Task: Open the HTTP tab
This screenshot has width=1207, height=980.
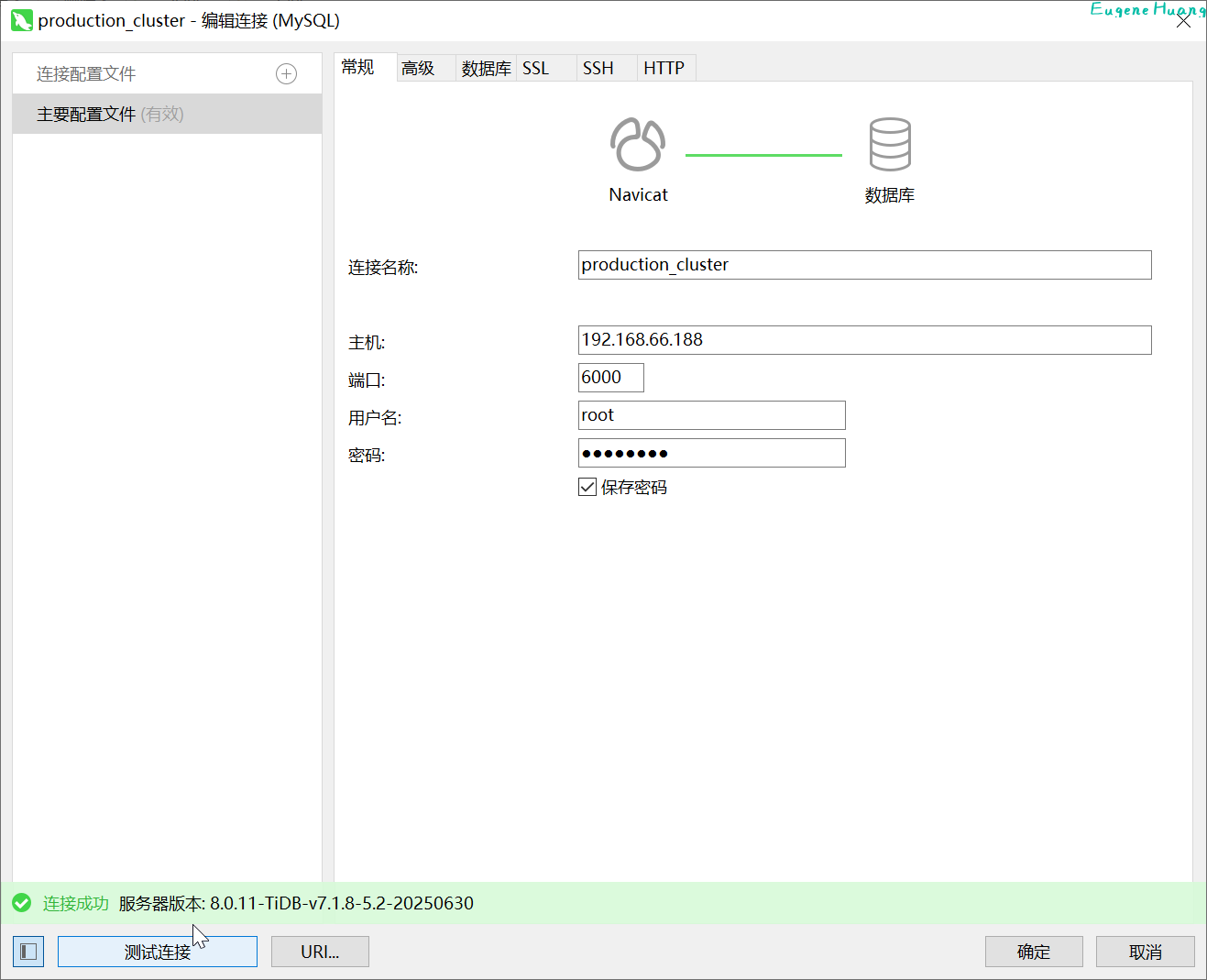Action: (x=664, y=68)
